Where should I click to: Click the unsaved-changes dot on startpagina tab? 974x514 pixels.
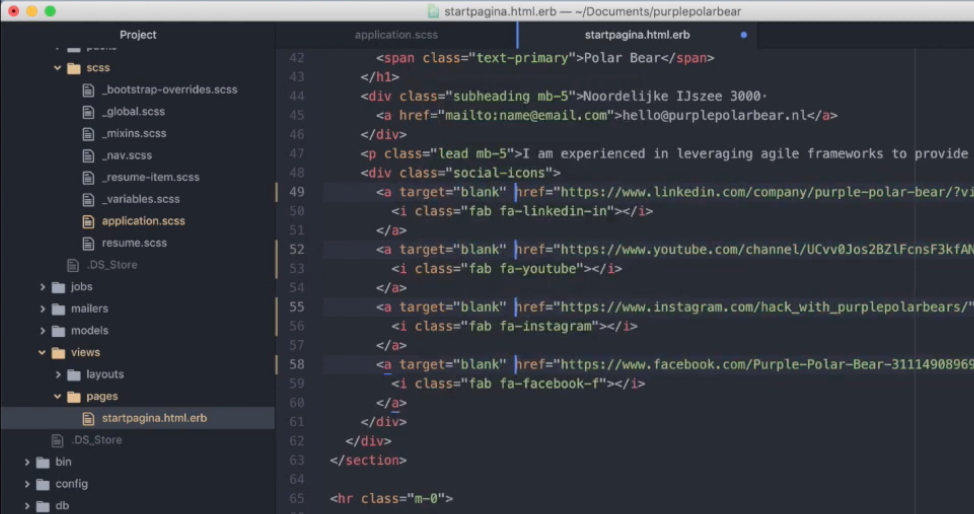(x=744, y=35)
